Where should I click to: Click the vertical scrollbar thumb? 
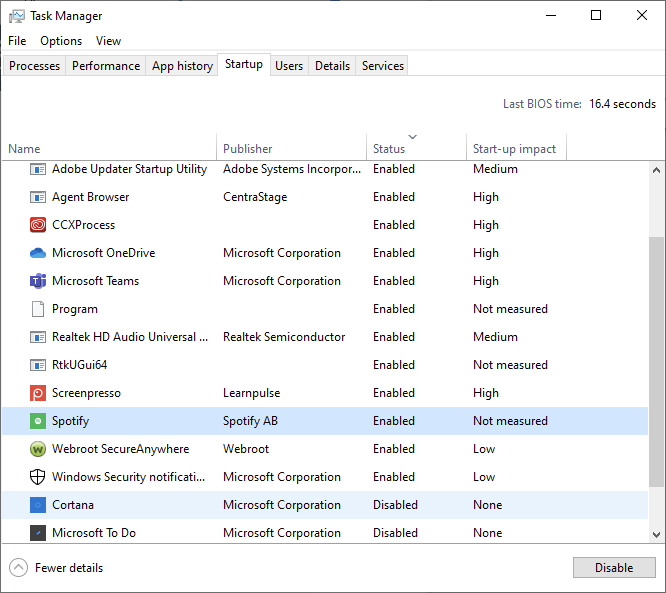tap(656, 362)
